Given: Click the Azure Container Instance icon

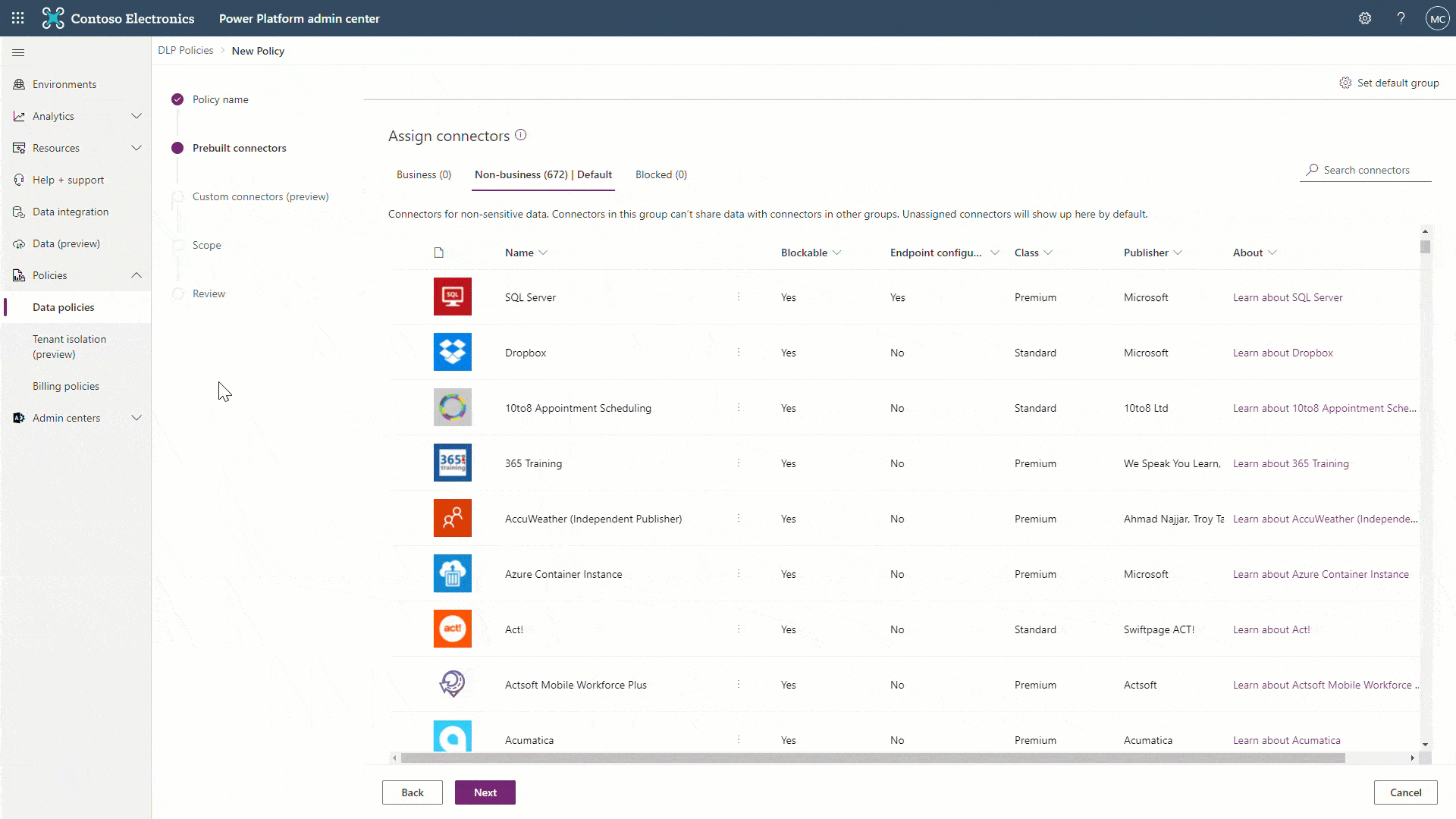Looking at the screenshot, I should pos(452,573).
